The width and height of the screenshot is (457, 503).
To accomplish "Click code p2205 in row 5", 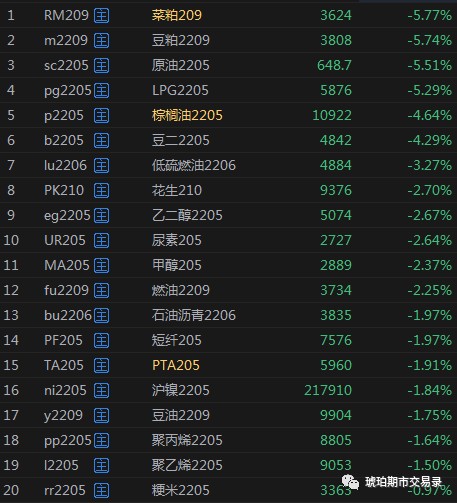I will click(64, 116).
